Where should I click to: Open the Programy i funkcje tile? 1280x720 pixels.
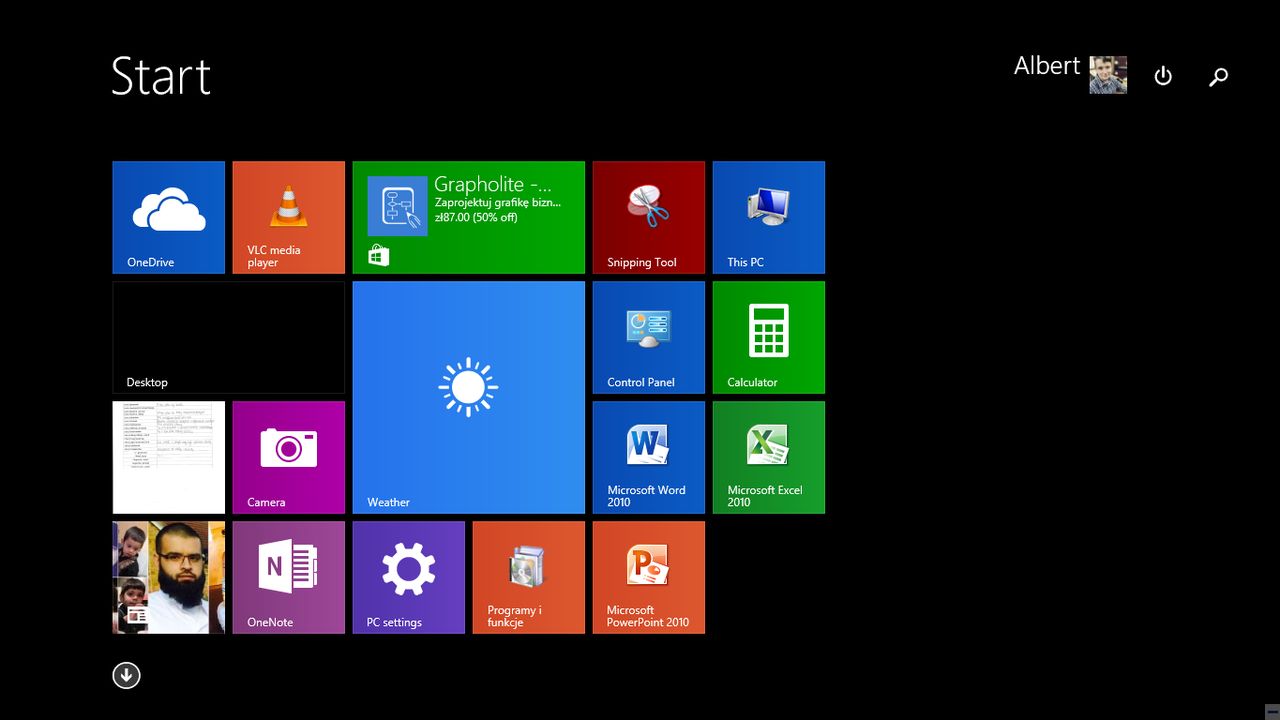pos(529,577)
